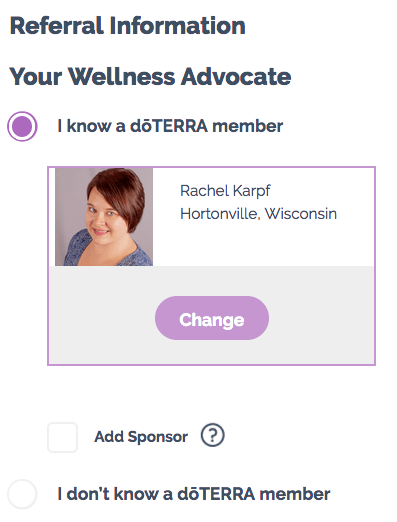This screenshot has width=397, height=522.
Task: Click the word 'Wisconsin' in the advocate card
Action: click(301, 214)
